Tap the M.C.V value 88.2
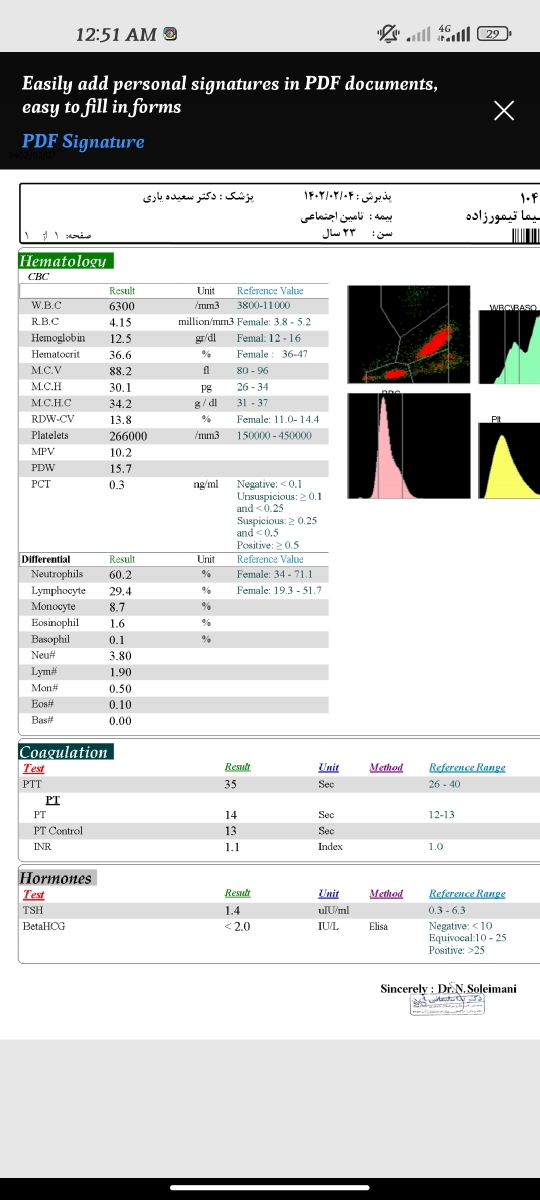Viewport: 540px width, 1200px height. tap(120, 371)
